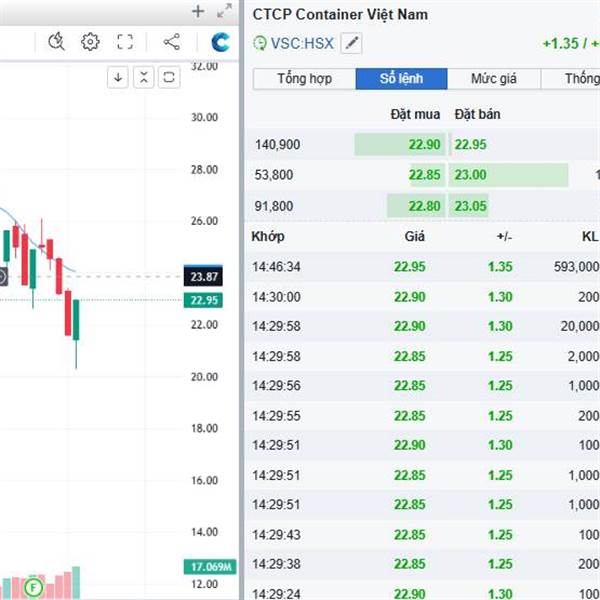Viewport: 600px width, 600px height.
Task: Open chart settings gear icon
Action: point(90,42)
